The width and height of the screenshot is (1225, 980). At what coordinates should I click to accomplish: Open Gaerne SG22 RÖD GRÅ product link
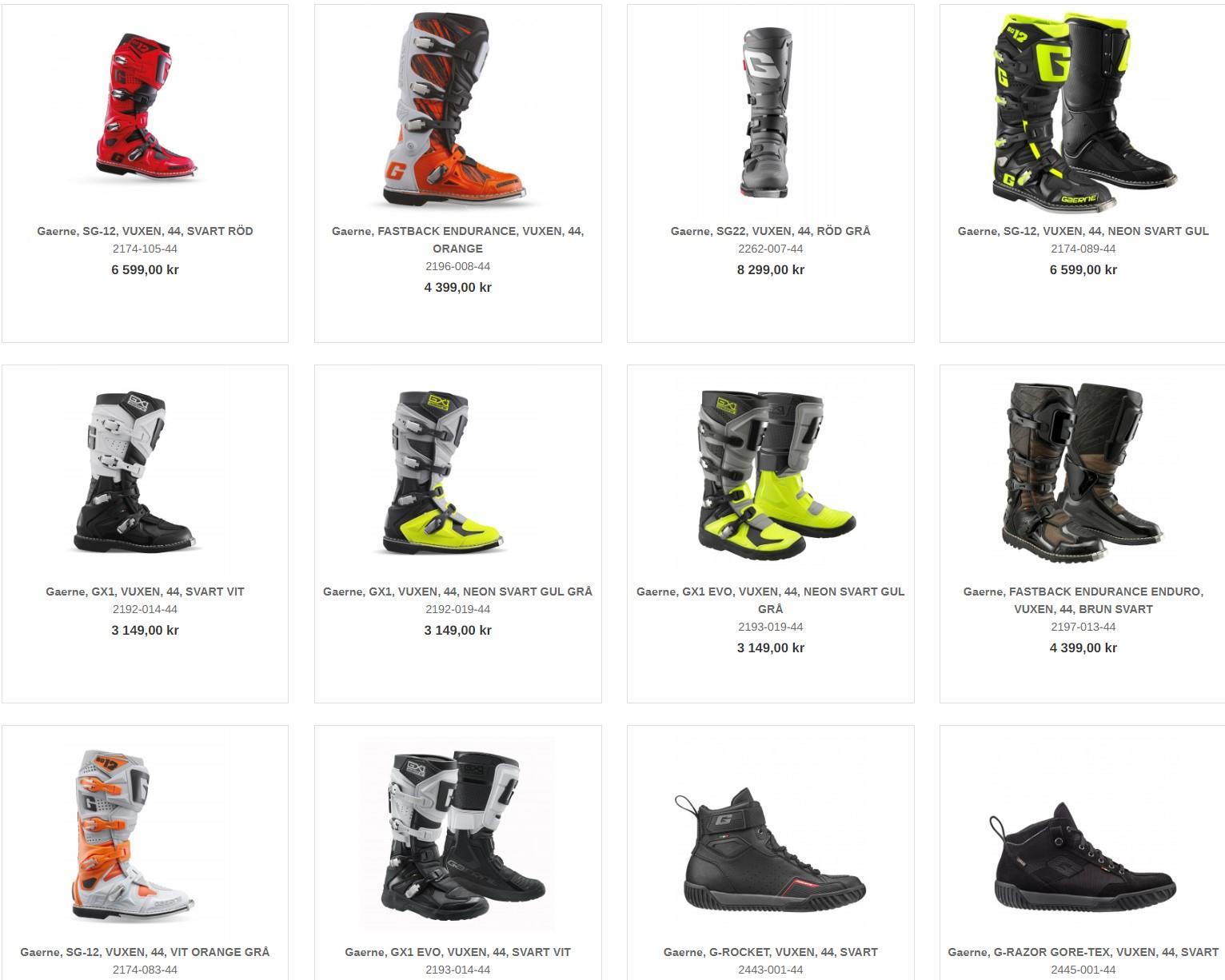coord(771,231)
